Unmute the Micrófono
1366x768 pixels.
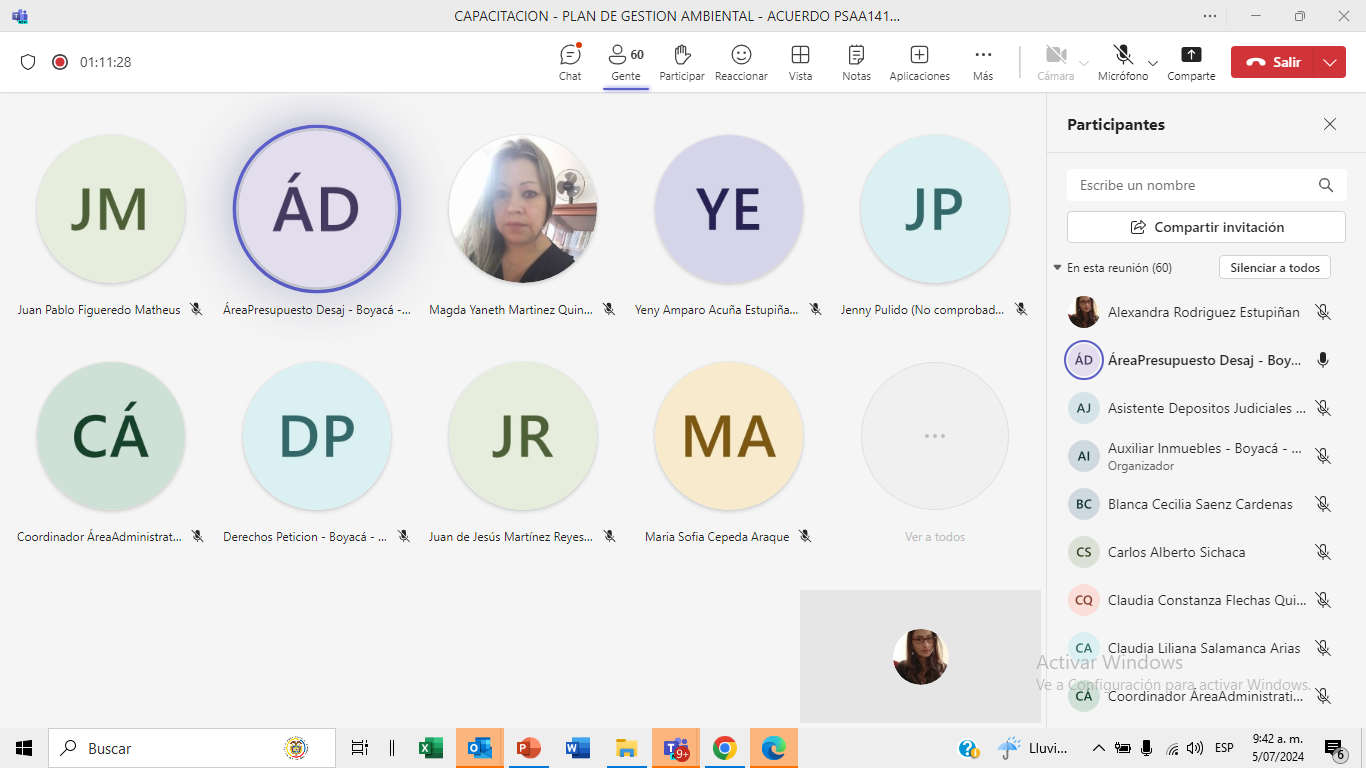point(1123,62)
